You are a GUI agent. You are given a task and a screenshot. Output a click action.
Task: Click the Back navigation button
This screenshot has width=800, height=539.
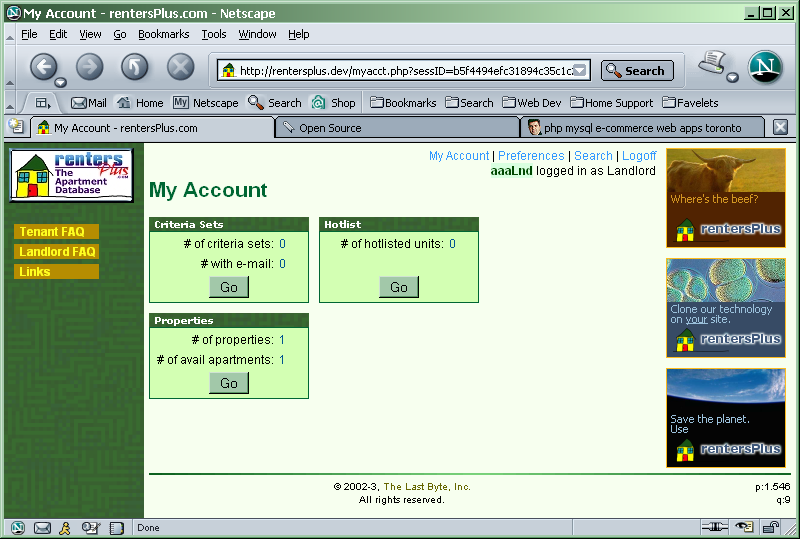[x=43, y=68]
